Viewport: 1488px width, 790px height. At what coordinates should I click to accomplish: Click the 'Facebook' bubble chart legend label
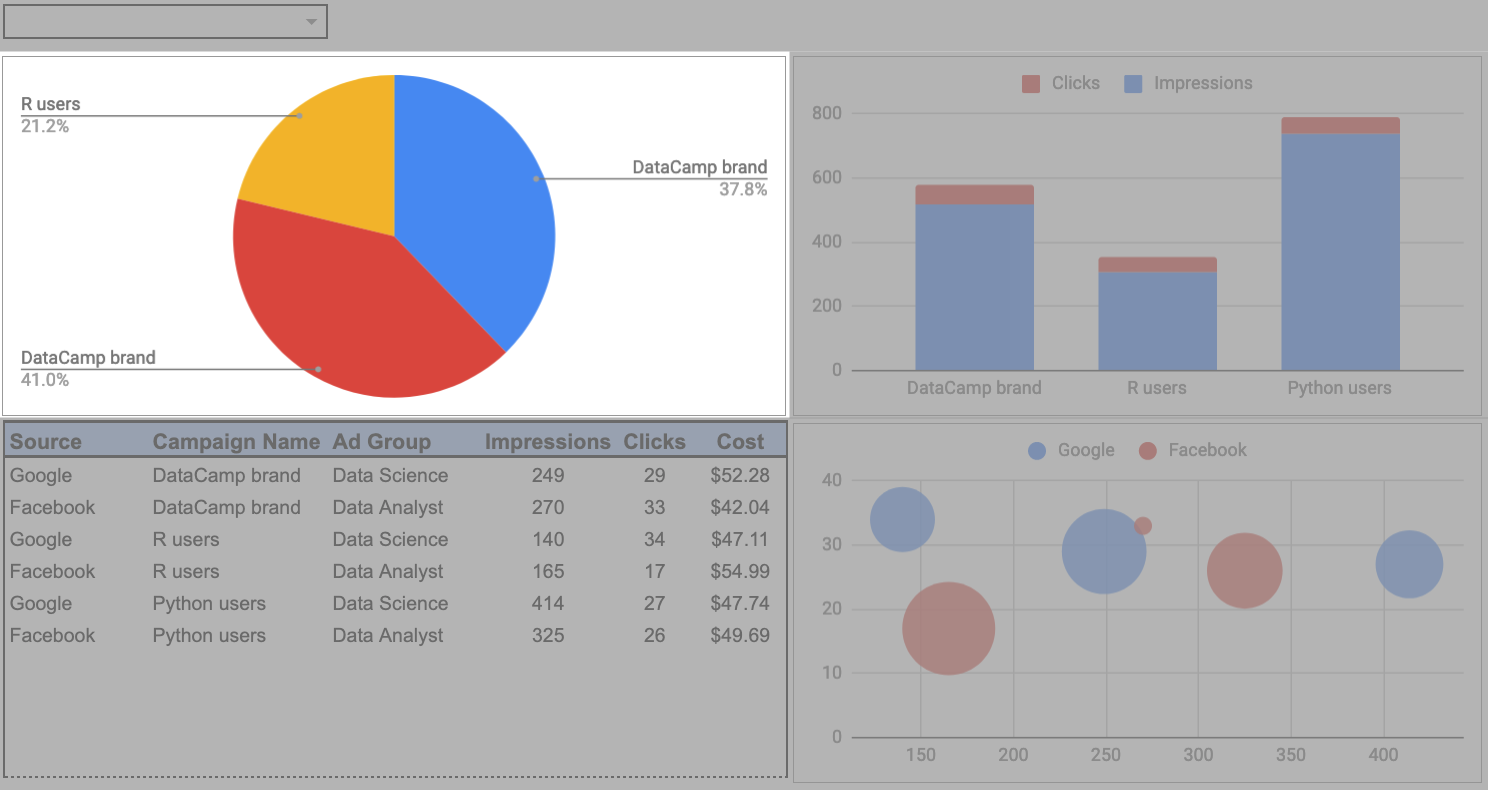tap(1207, 450)
